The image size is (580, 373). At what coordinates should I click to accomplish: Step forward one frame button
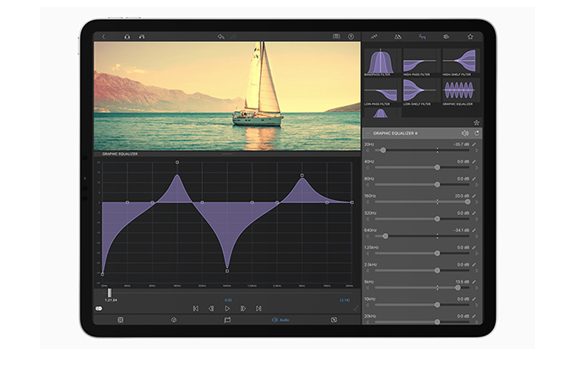pos(243,308)
